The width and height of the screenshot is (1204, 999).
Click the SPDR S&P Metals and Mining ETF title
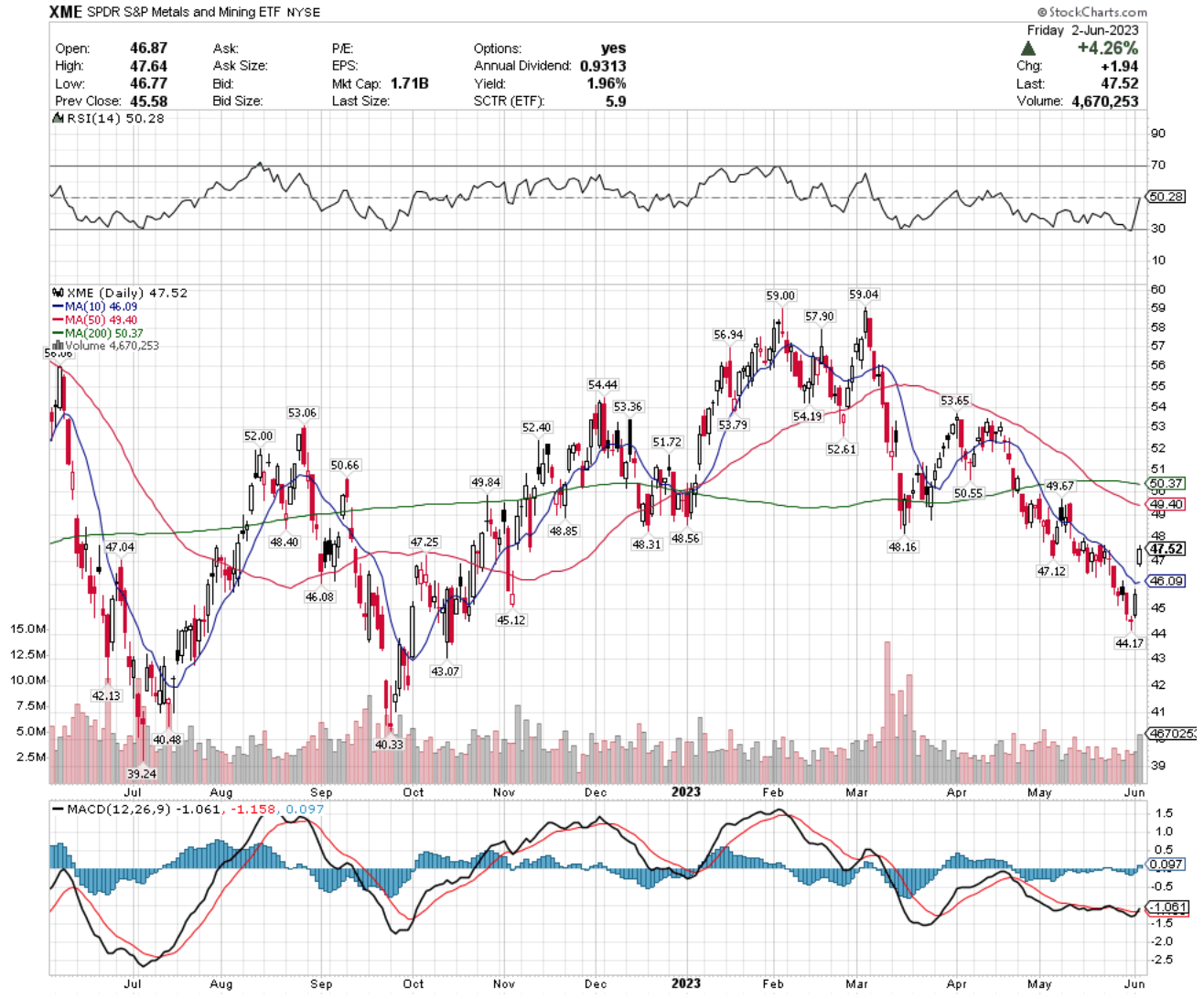(184, 13)
